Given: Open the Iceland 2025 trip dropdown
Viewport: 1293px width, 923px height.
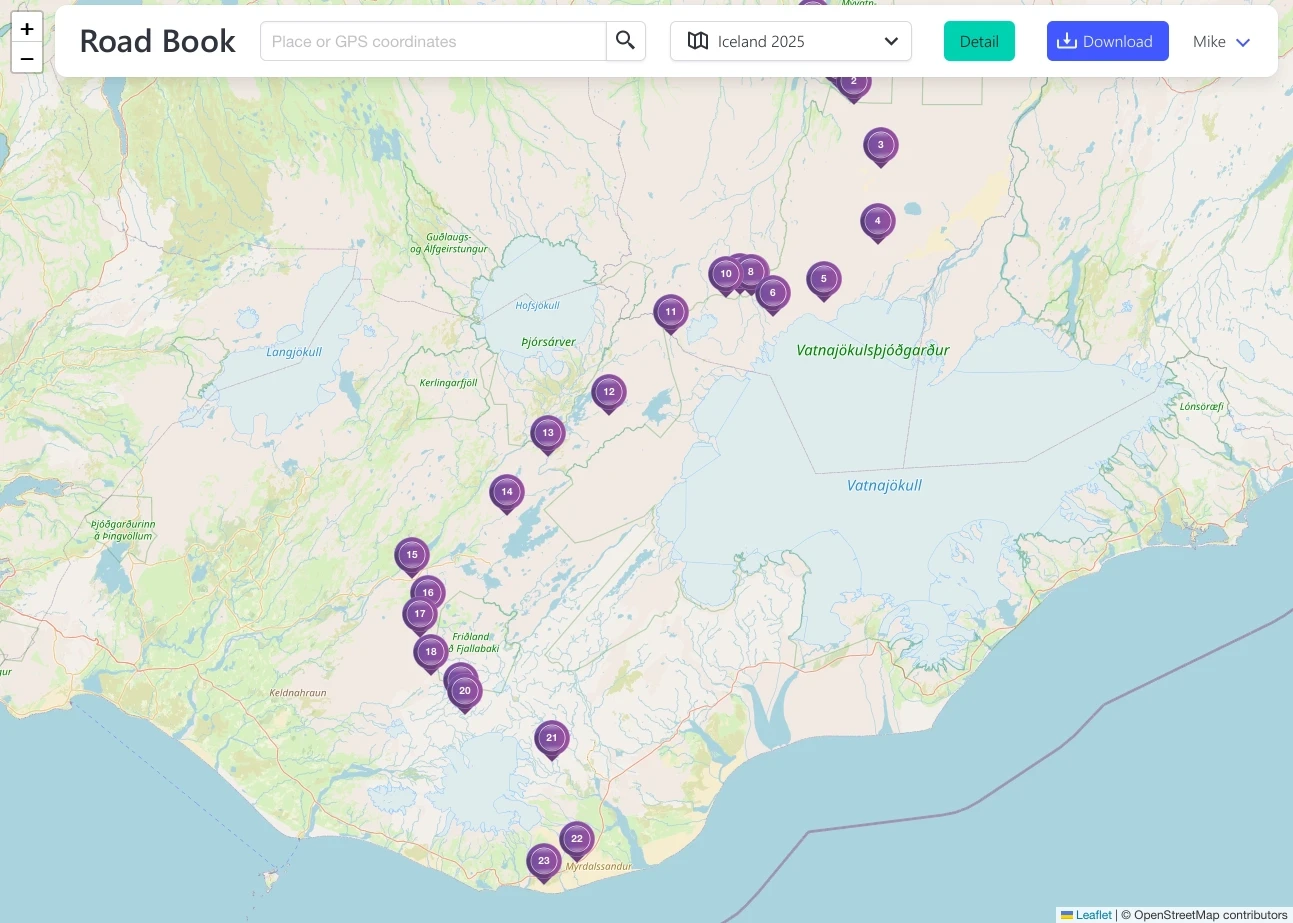Looking at the screenshot, I should [790, 41].
